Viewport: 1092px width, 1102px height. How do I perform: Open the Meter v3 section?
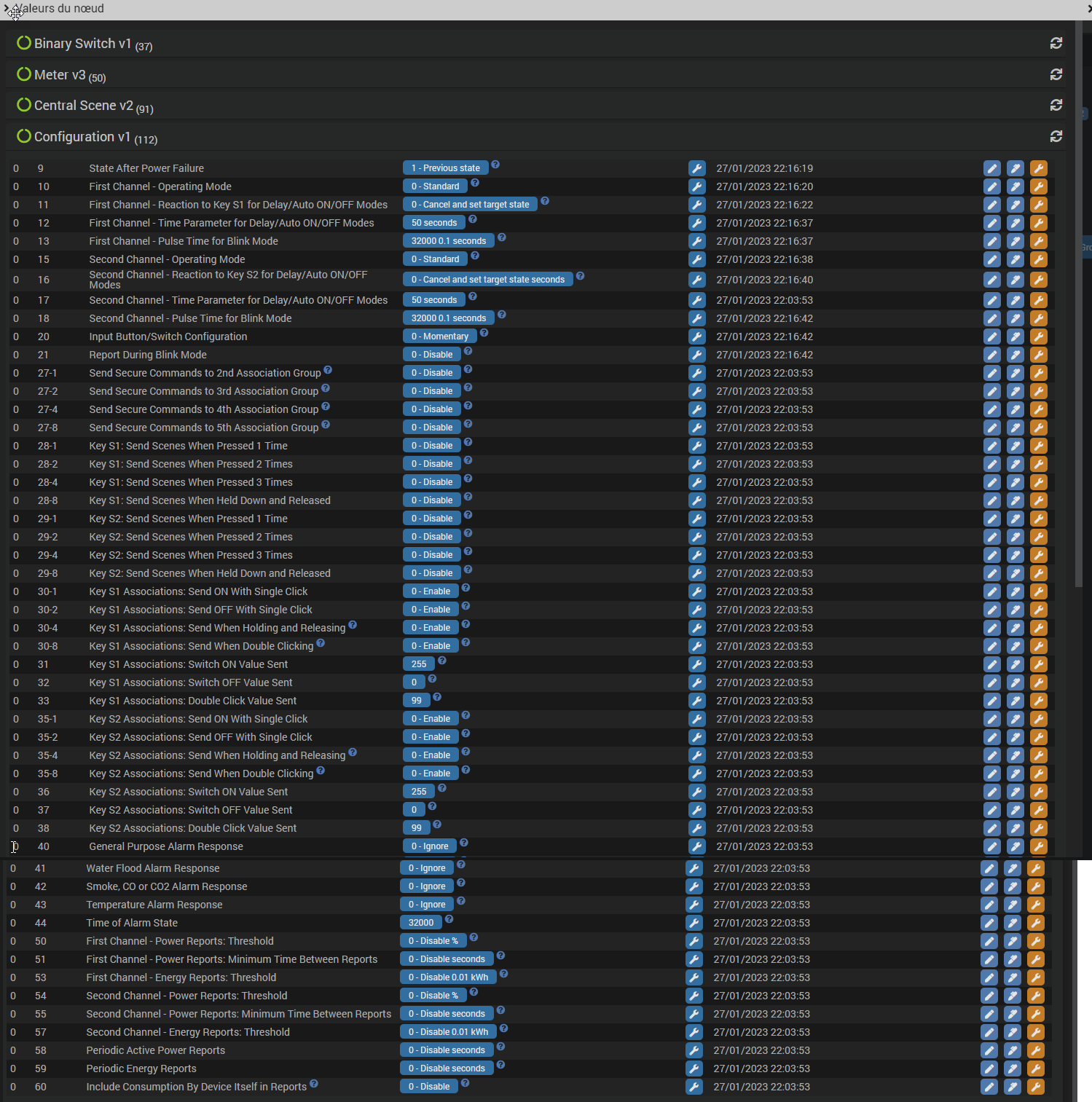60,75
